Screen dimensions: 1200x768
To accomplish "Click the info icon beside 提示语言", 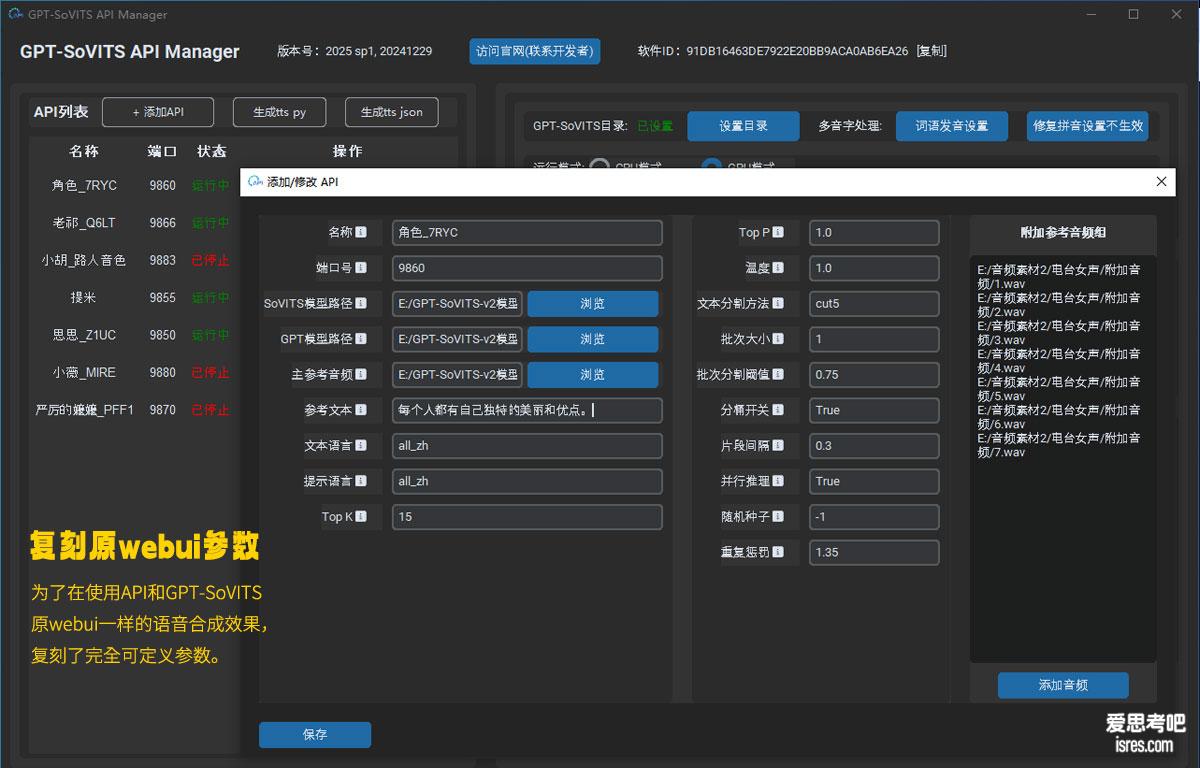I will (x=361, y=481).
